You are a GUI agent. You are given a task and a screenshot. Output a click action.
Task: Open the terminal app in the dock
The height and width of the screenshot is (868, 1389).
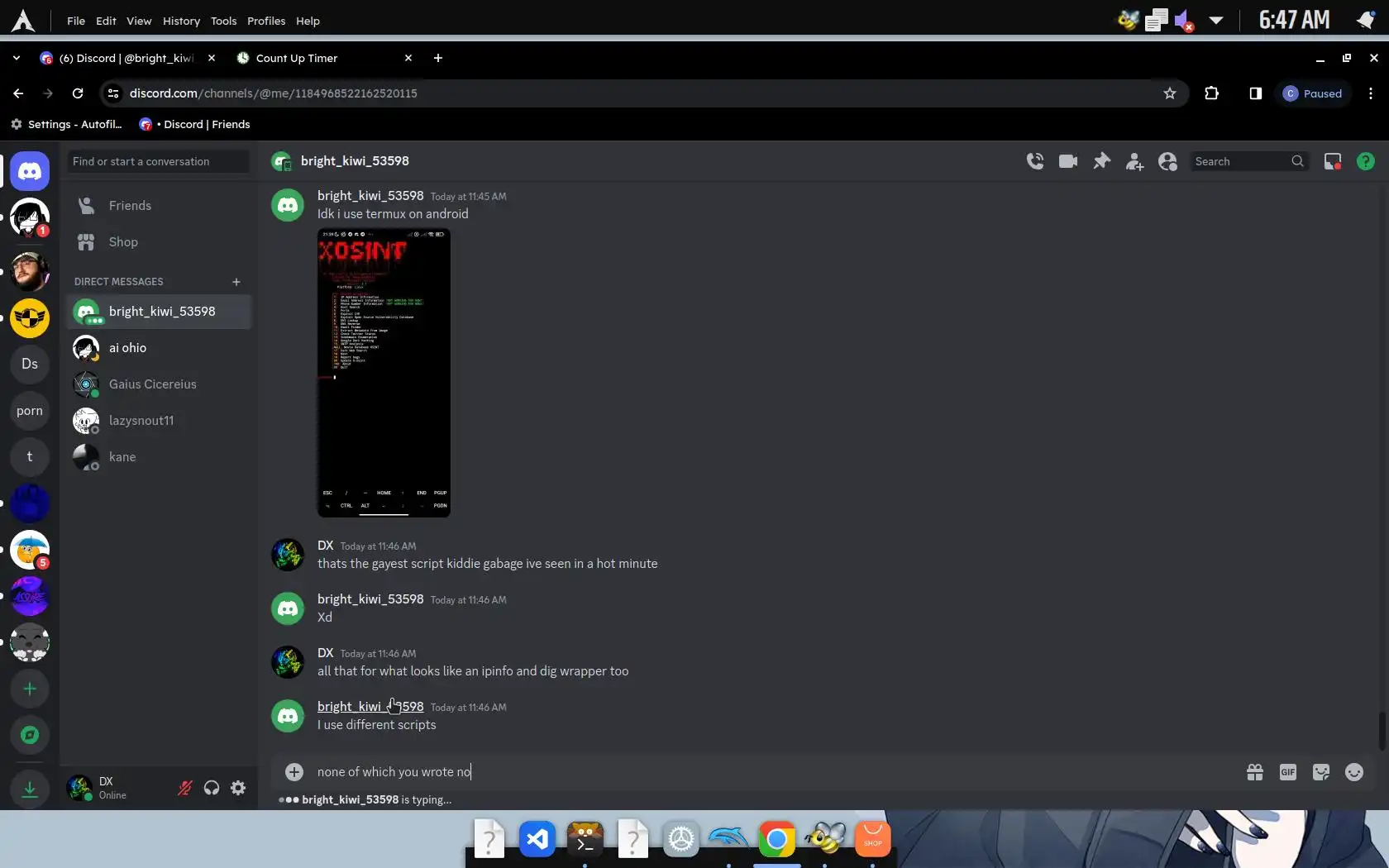tap(585, 840)
